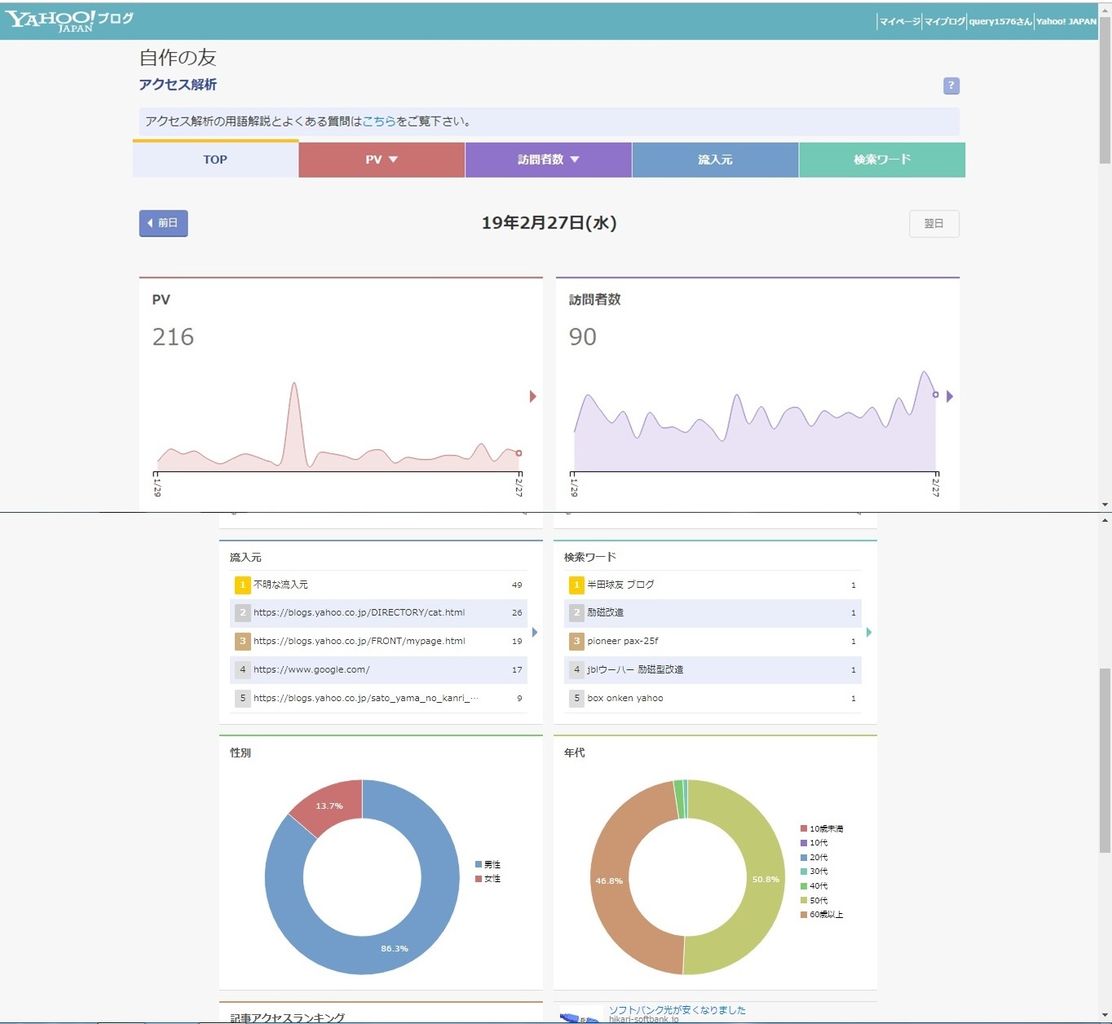Click the 翌日 next day button
This screenshot has height=1024, width=1112.
pos(934,223)
